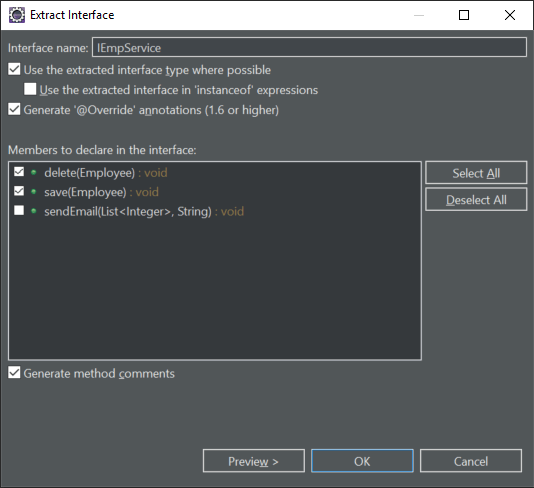Click the Interface name text field
The image size is (534, 488).
pyautogui.click(x=309, y=47)
